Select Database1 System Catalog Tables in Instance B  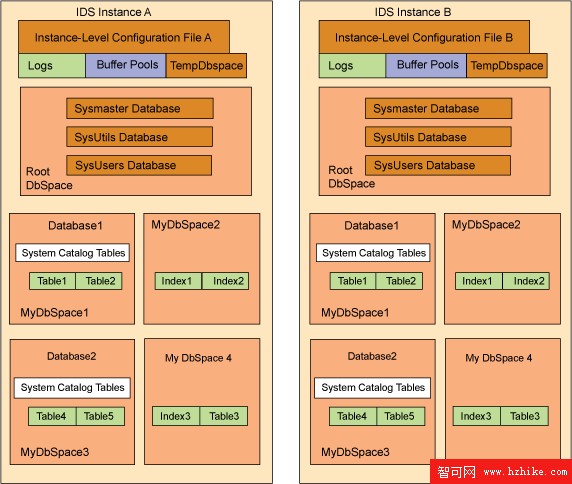tap(373, 253)
